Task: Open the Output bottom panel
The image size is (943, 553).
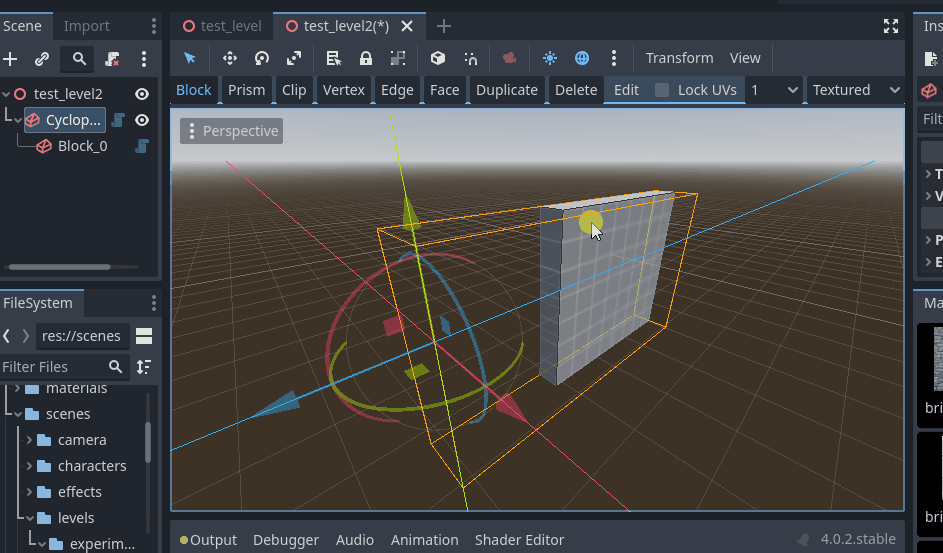Action: point(208,540)
